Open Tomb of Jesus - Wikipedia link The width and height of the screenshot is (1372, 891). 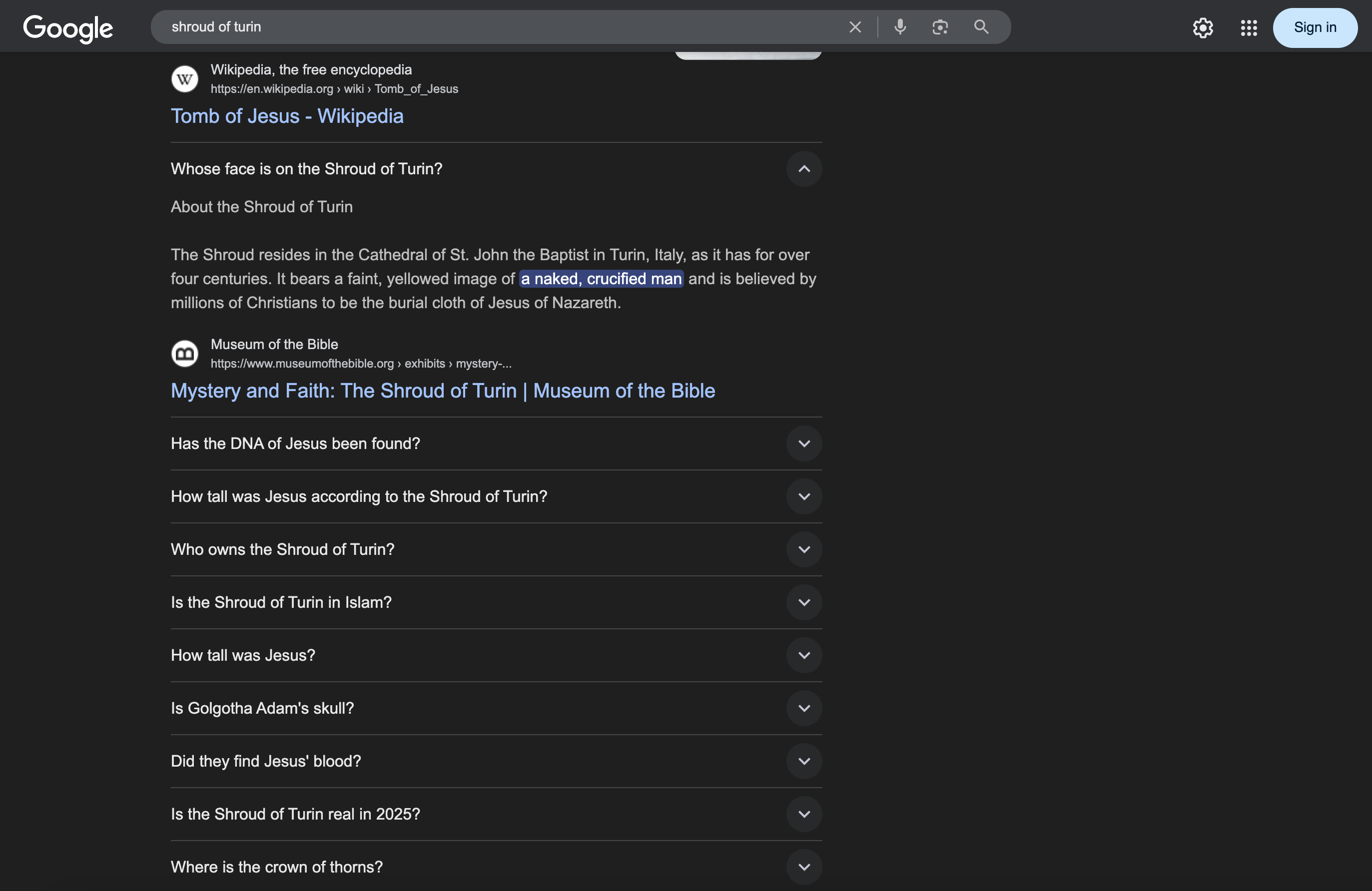coord(287,116)
